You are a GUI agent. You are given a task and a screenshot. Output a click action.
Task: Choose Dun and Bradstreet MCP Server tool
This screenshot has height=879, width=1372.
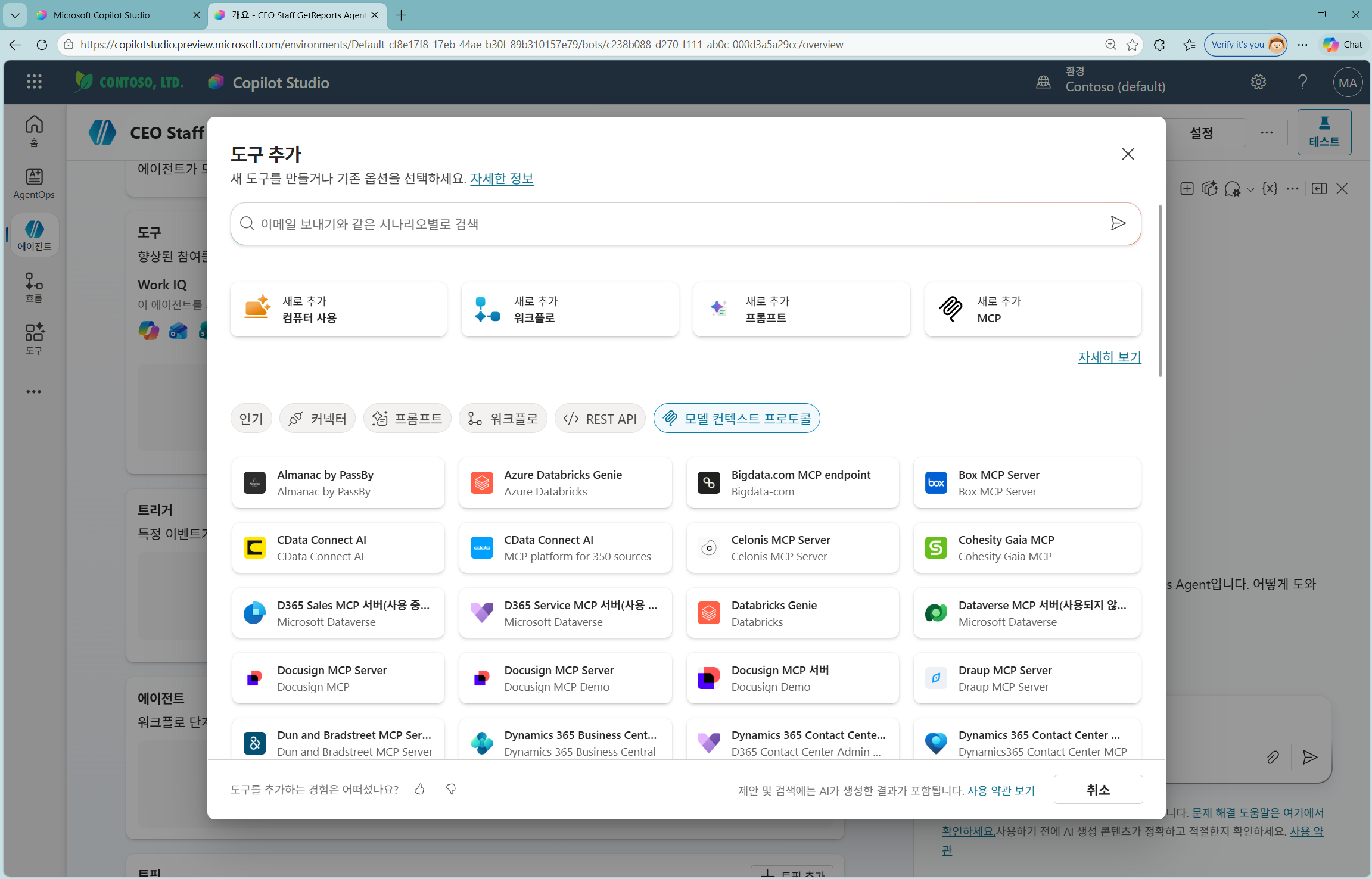pos(338,739)
